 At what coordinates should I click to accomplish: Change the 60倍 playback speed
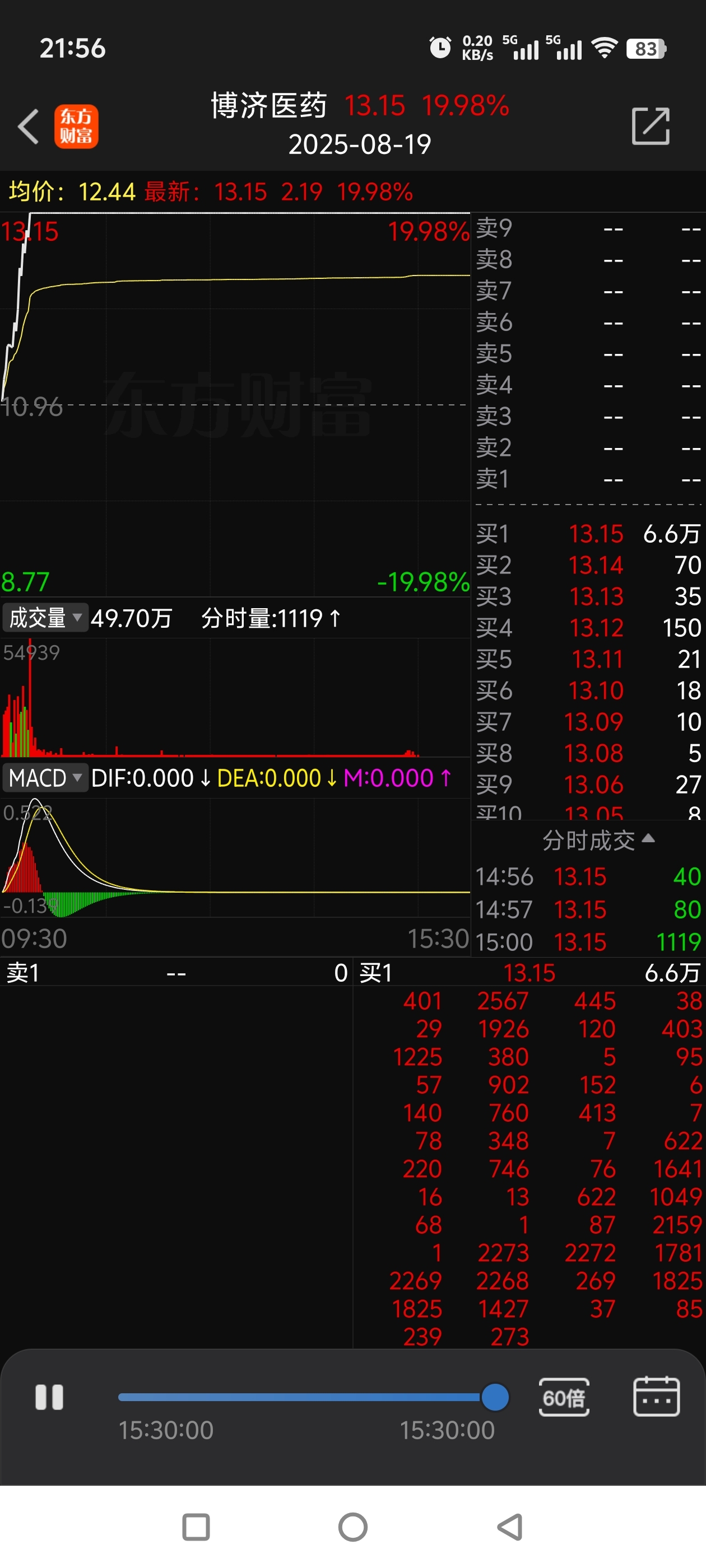pos(564,1397)
